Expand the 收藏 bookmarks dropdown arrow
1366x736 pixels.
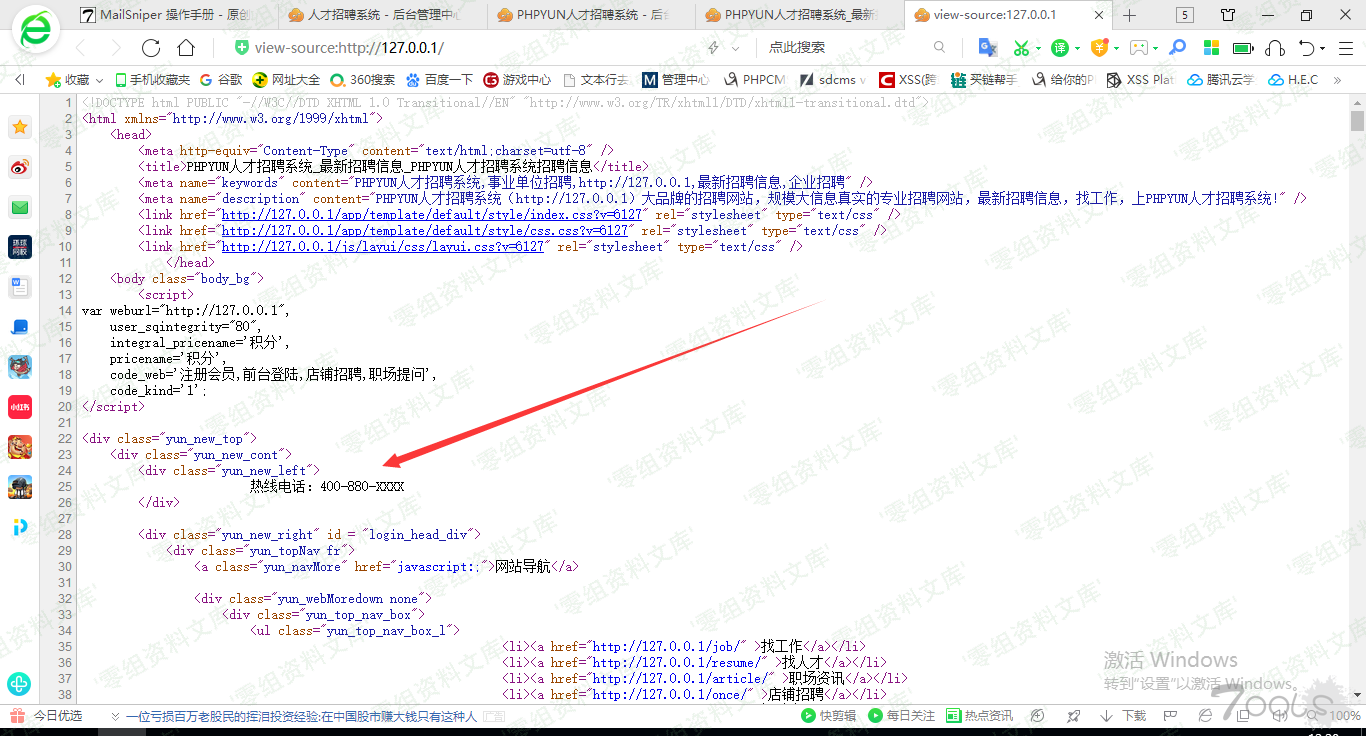(98, 80)
